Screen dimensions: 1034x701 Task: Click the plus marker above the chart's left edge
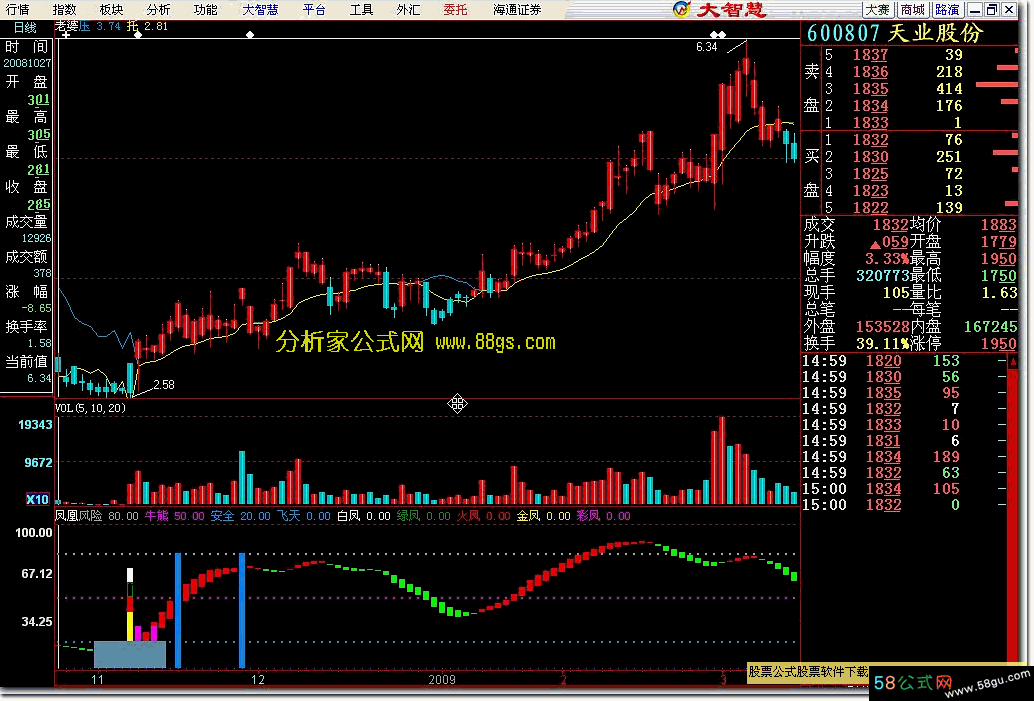click(66, 34)
